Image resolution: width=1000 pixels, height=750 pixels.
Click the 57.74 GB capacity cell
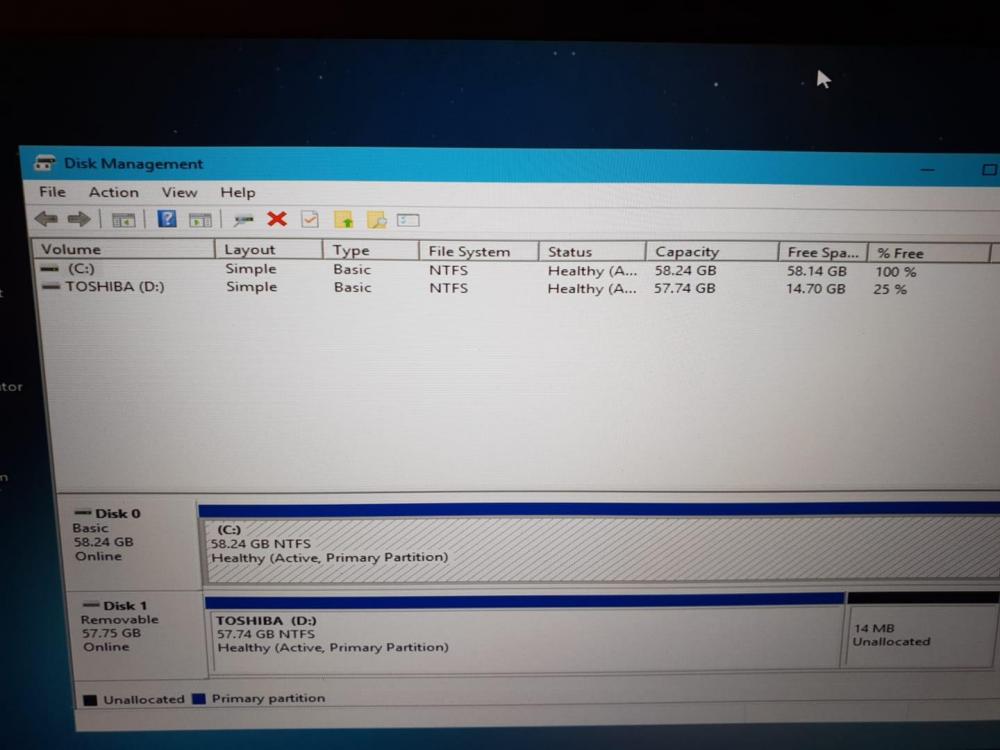click(684, 288)
